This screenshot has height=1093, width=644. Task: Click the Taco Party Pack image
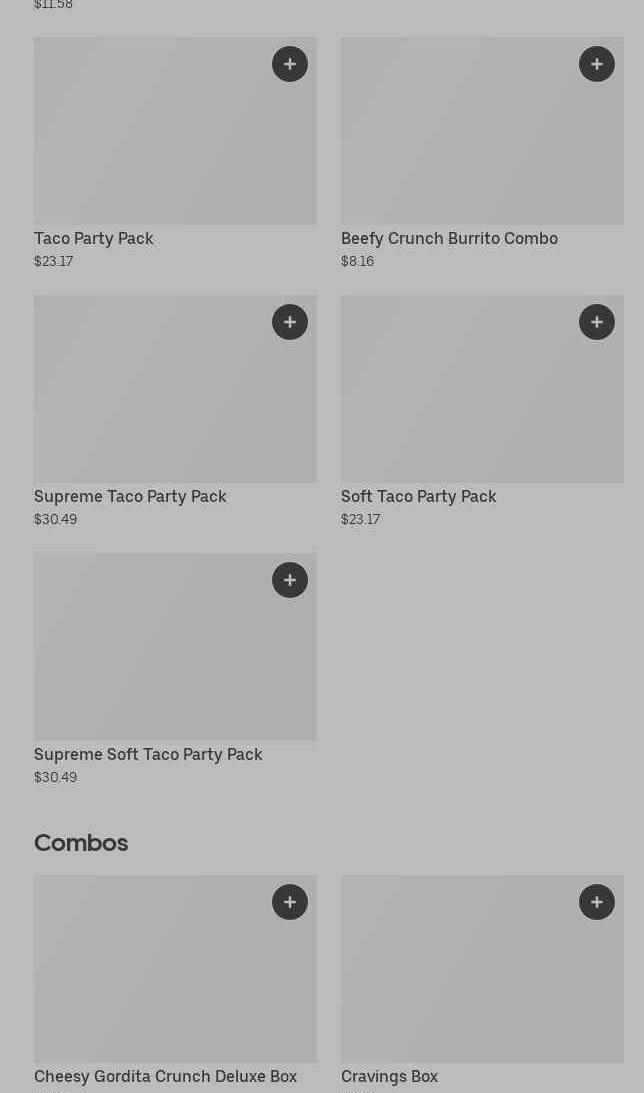(150, 140)
